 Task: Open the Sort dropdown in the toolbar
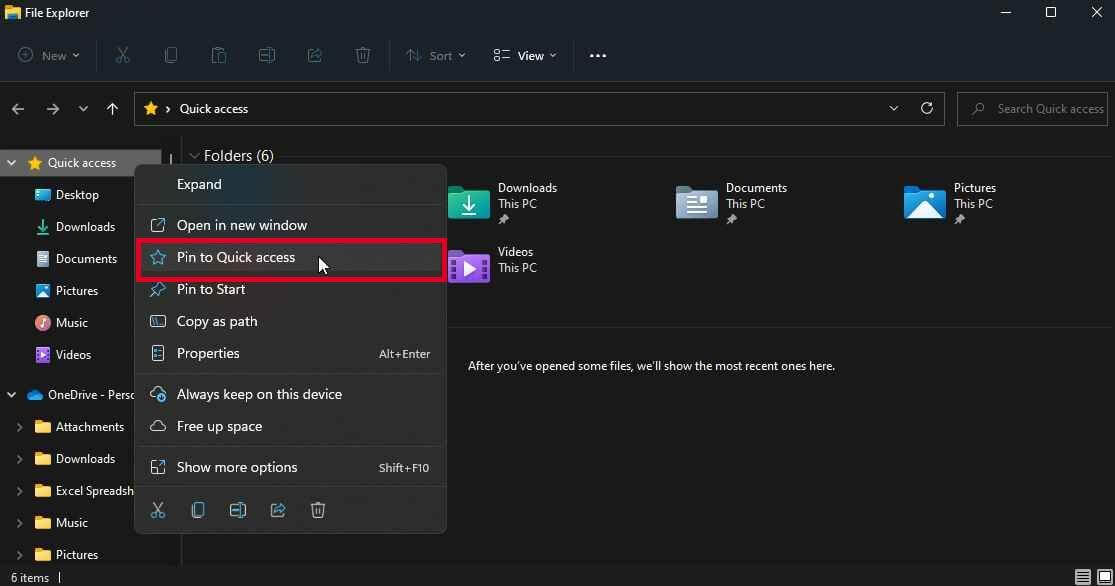436,56
